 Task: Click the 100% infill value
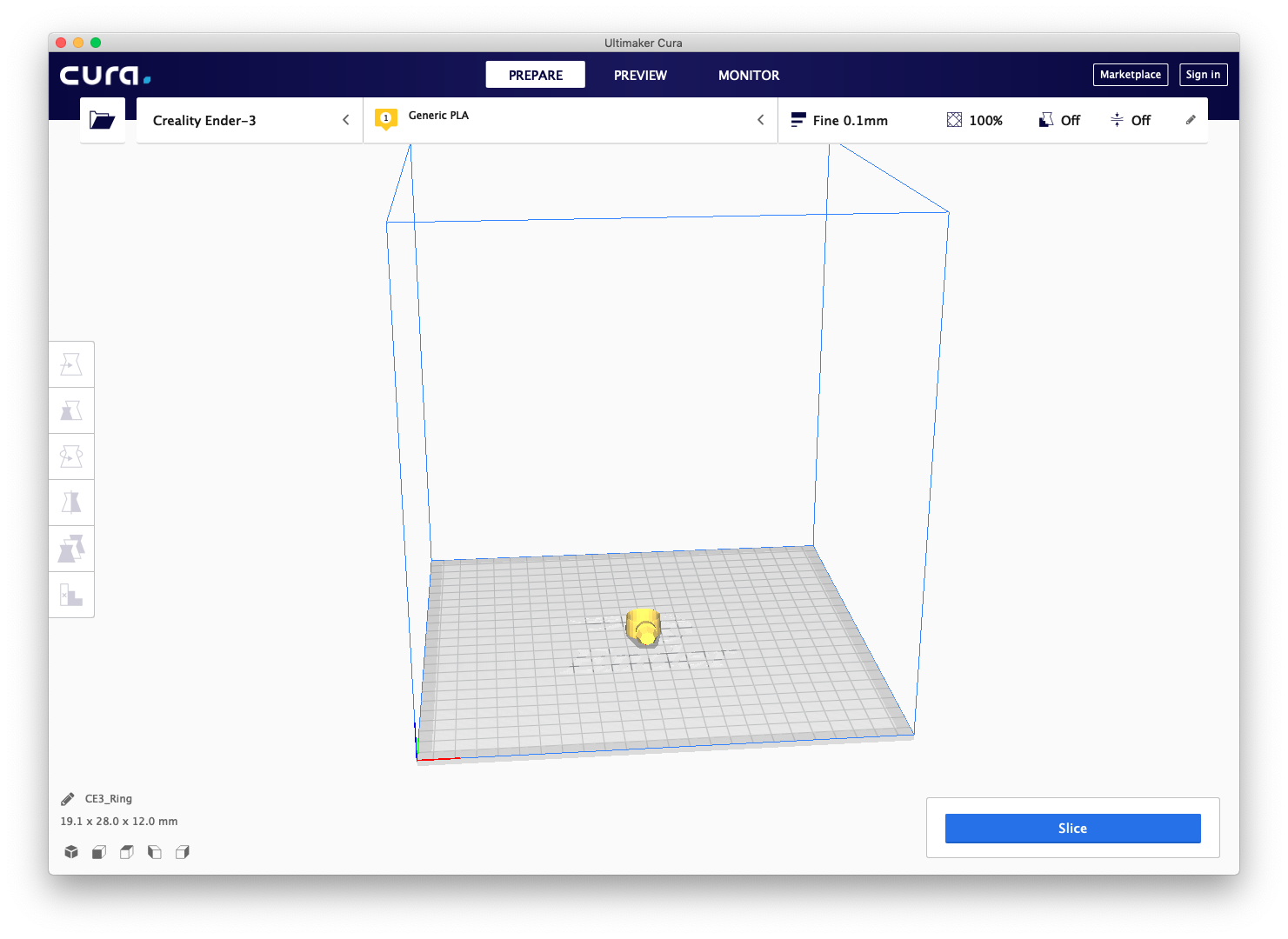point(986,121)
